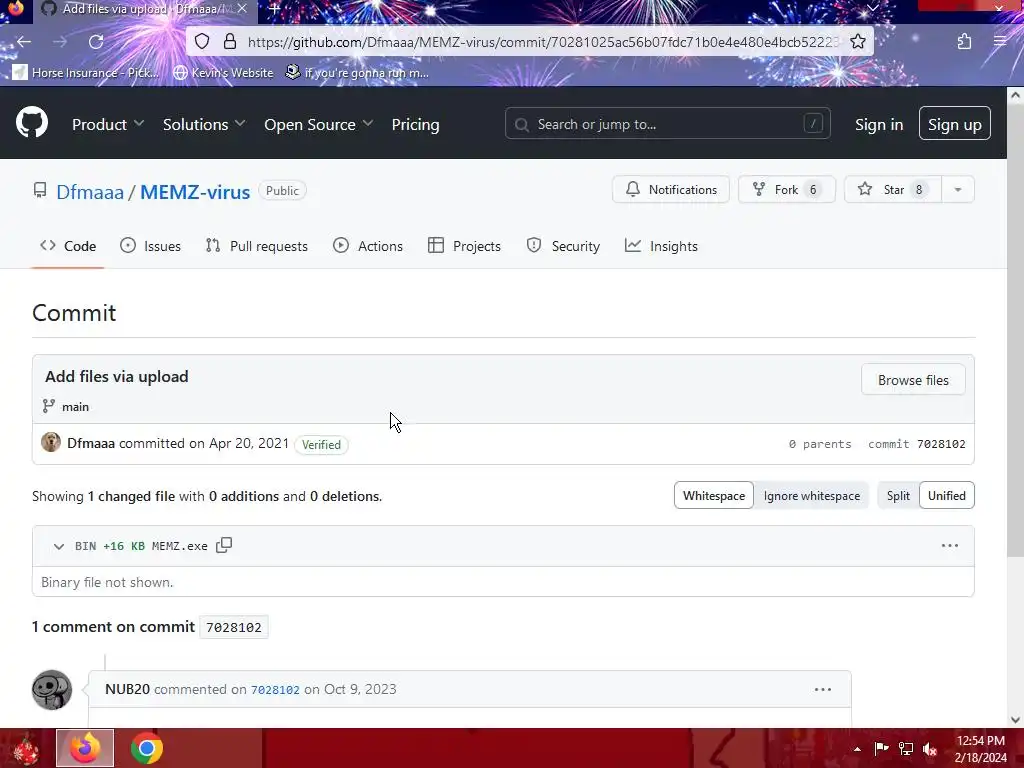Open the Insights tab

click(661, 246)
